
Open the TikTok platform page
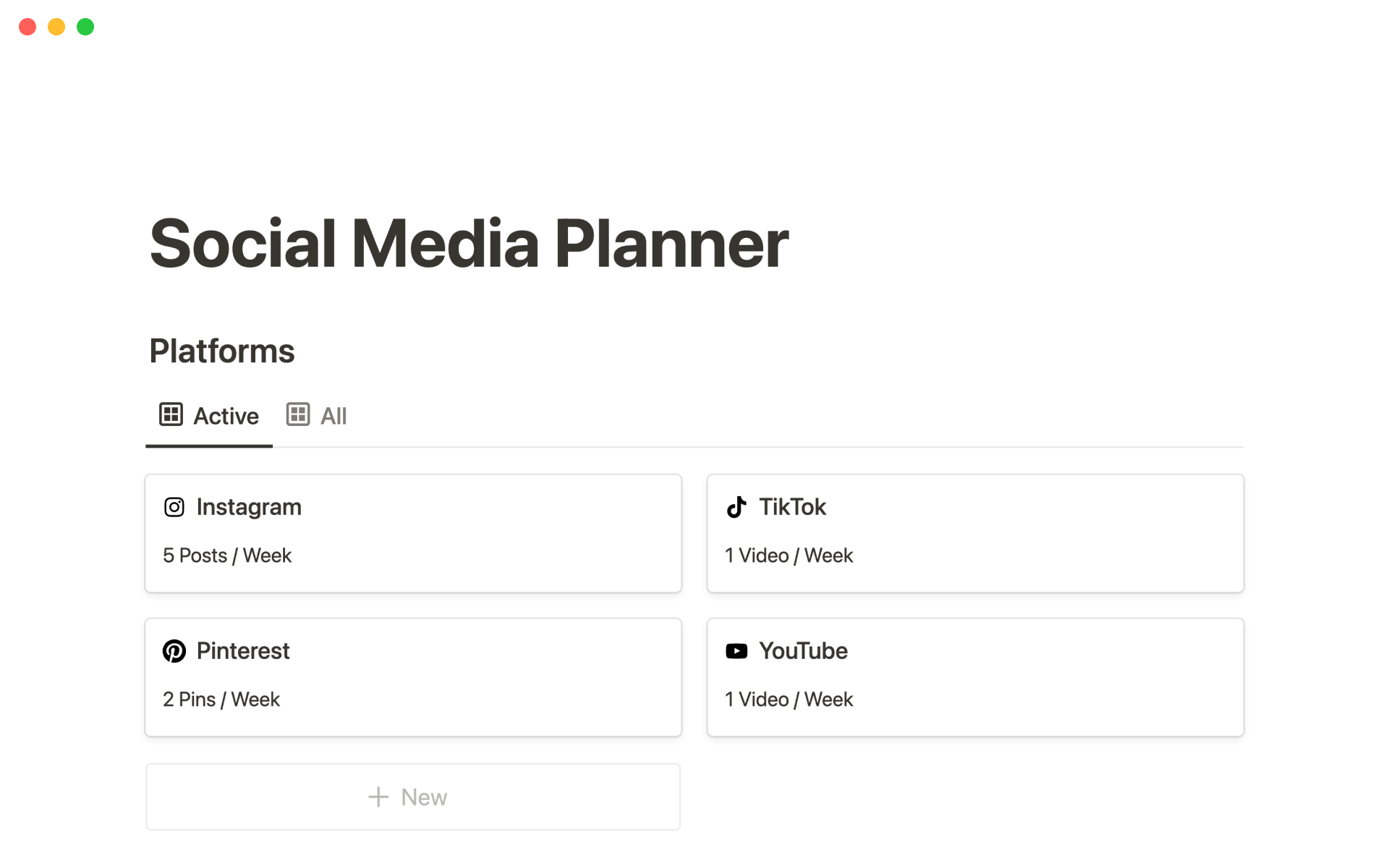(792, 507)
